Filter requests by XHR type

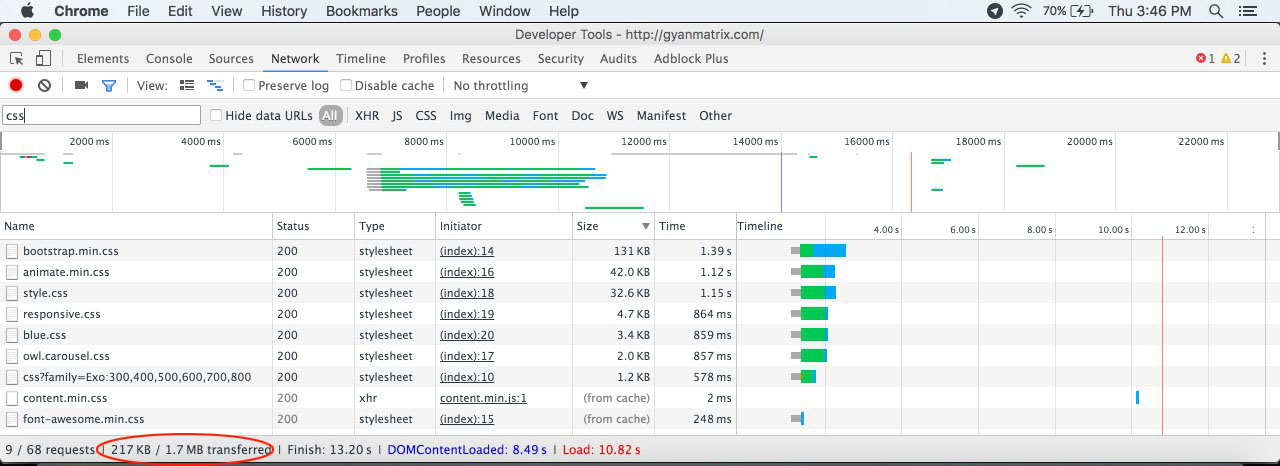[367, 115]
